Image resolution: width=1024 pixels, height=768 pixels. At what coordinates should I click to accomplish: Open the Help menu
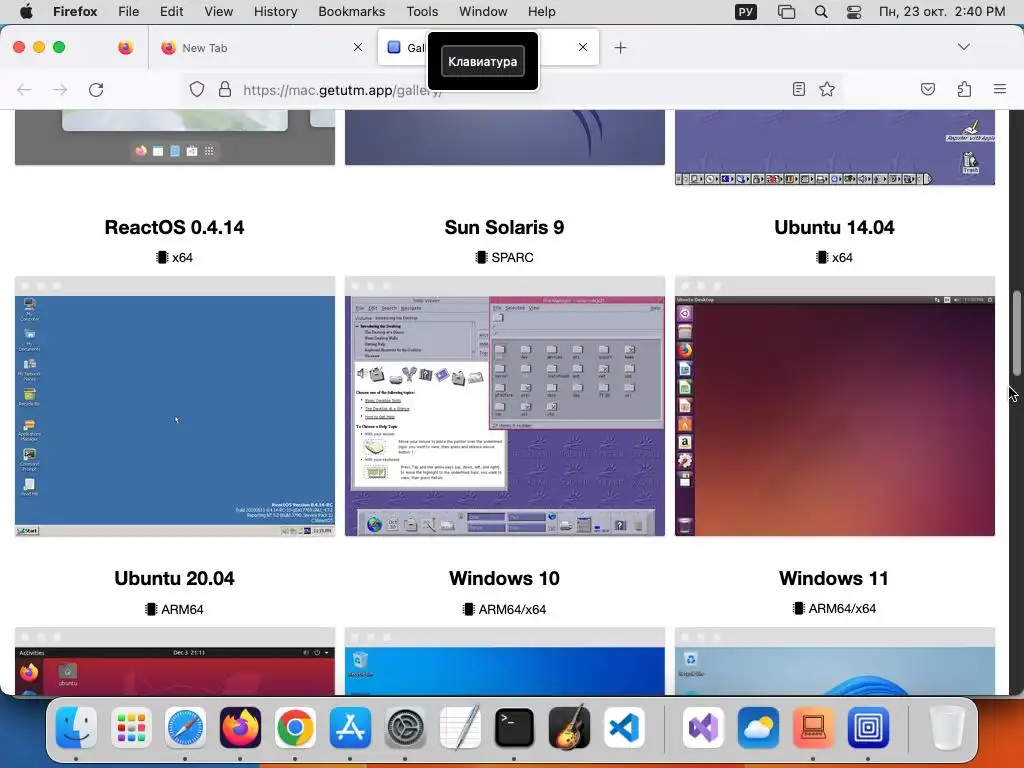[542, 11]
